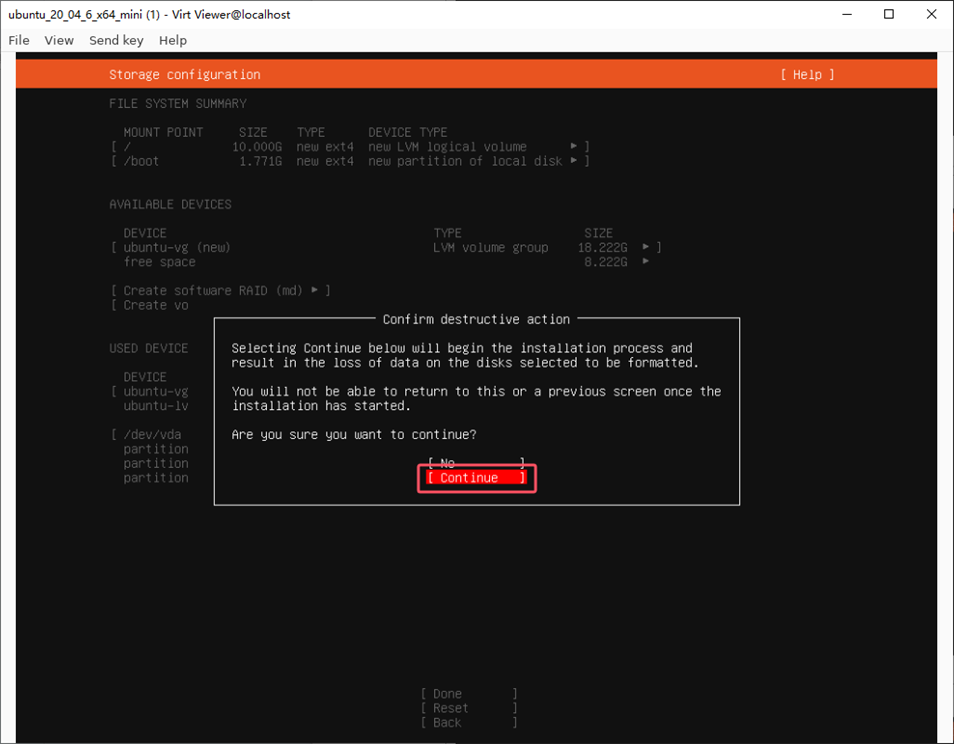Expand the ubuntu-vg 18.222G row arrow

pyautogui.click(x=646, y=247)
